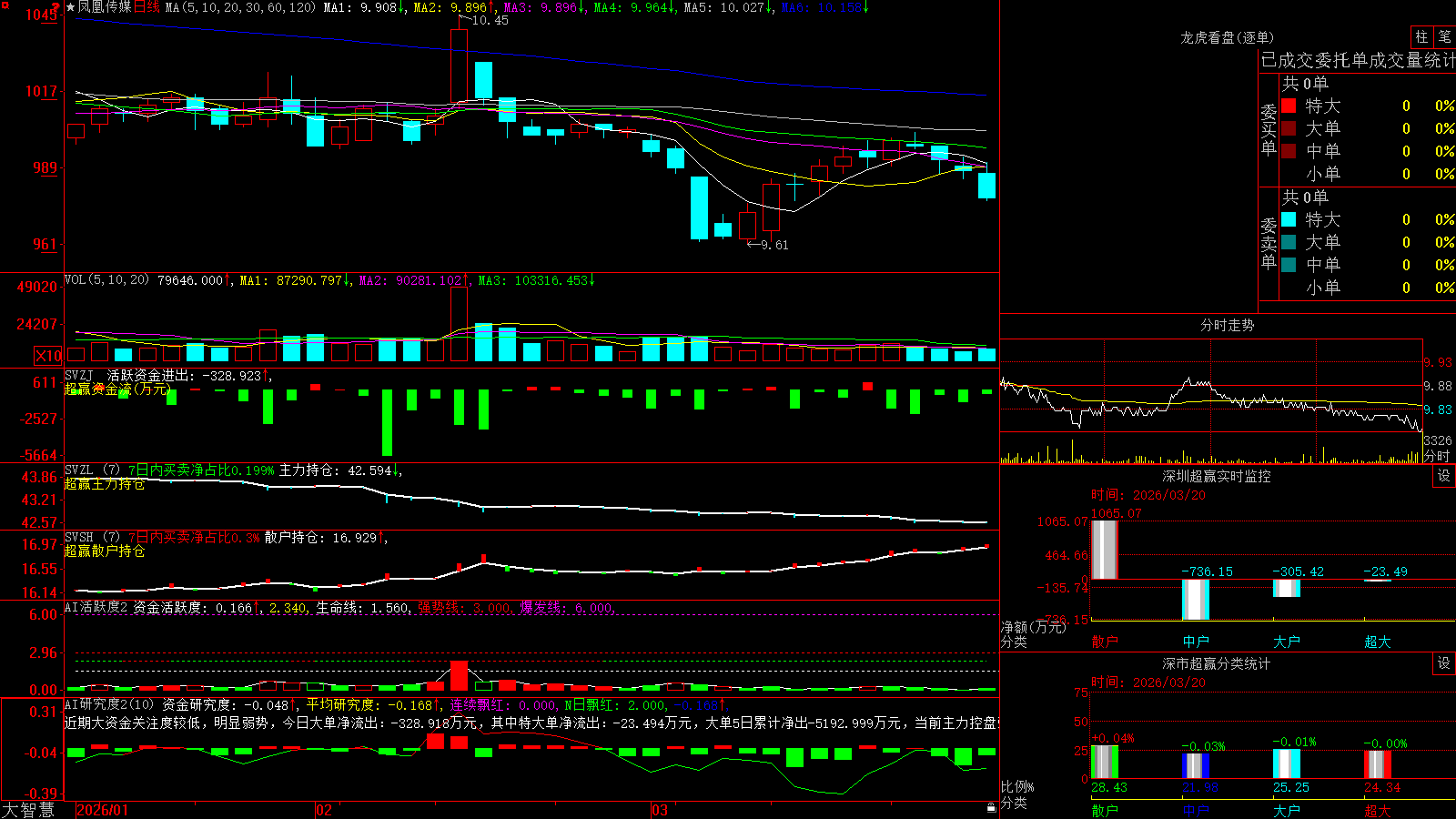Click the AI活跃度2 indicator label

(96, 607)
